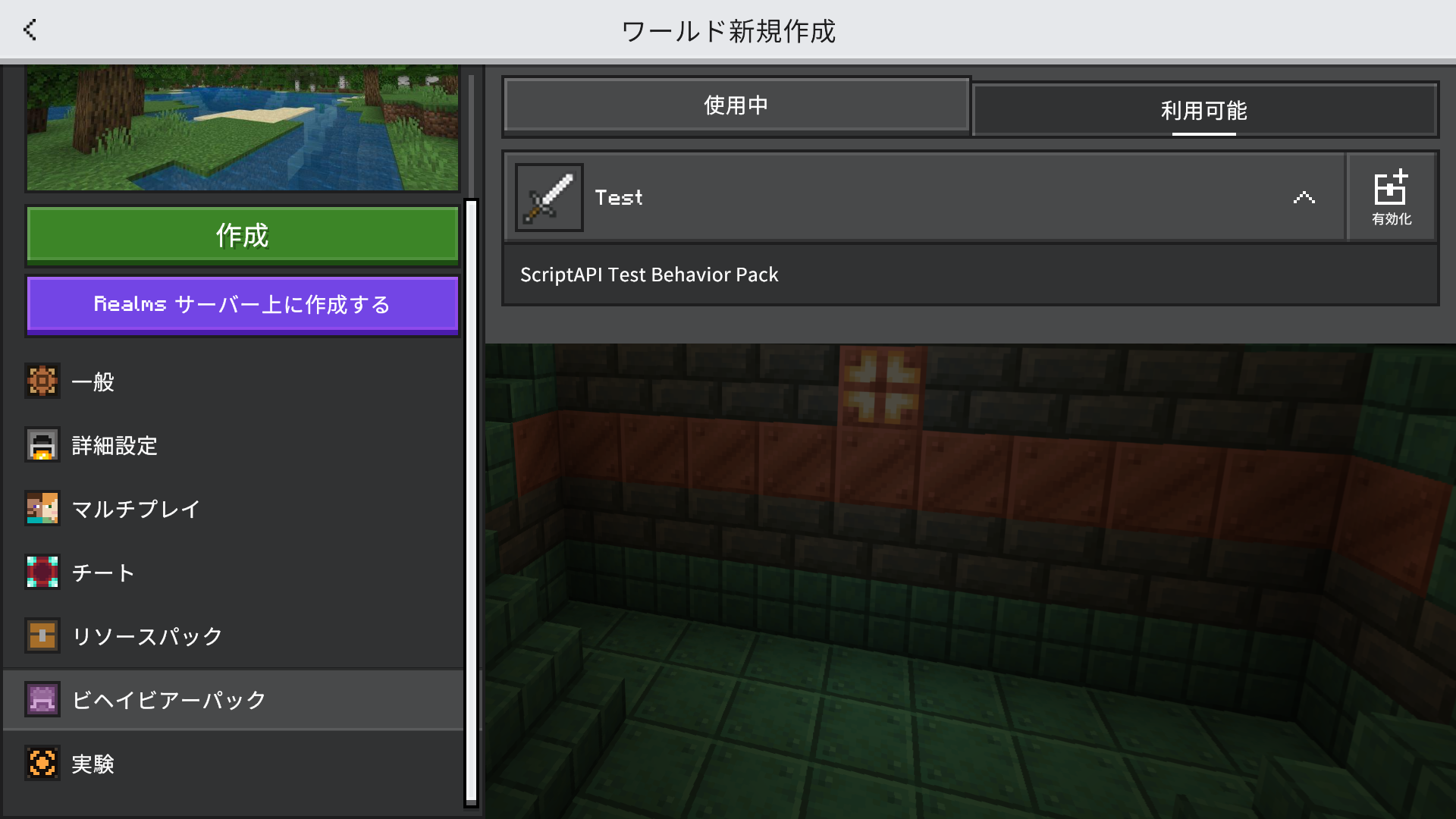This screenshot has height=819, width=1456.
Task: Select the 一般 (General) gear icon
Action: [x=43, y=382]
